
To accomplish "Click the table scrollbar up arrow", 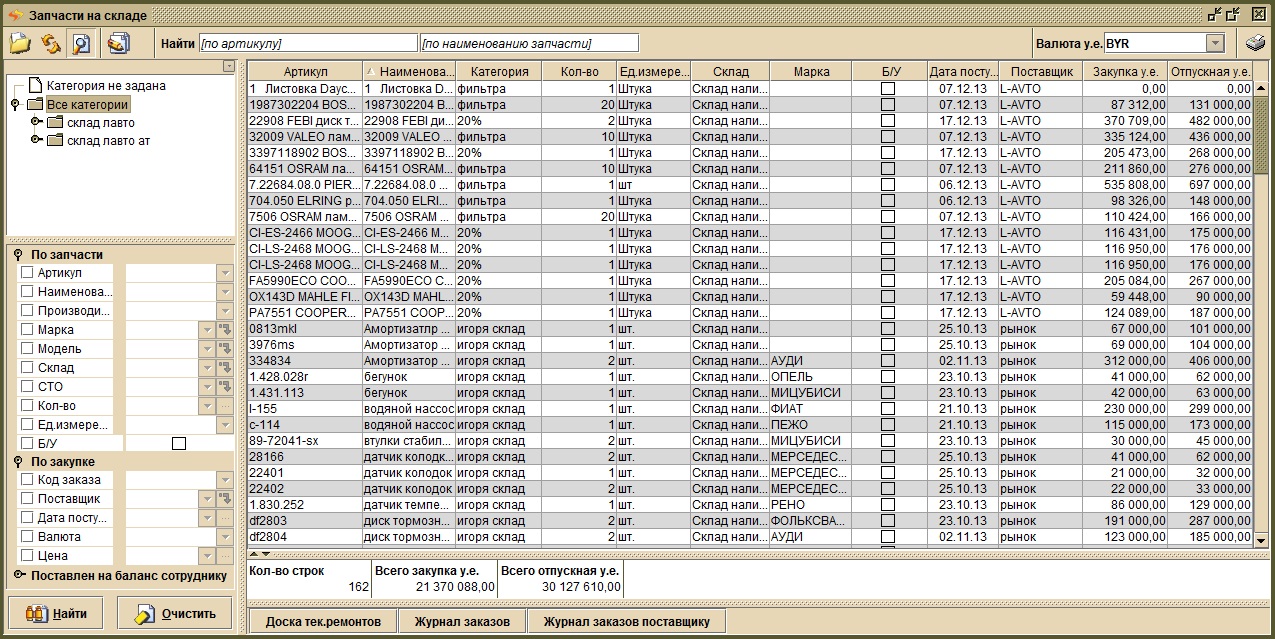I will (x=1261, y=88).
